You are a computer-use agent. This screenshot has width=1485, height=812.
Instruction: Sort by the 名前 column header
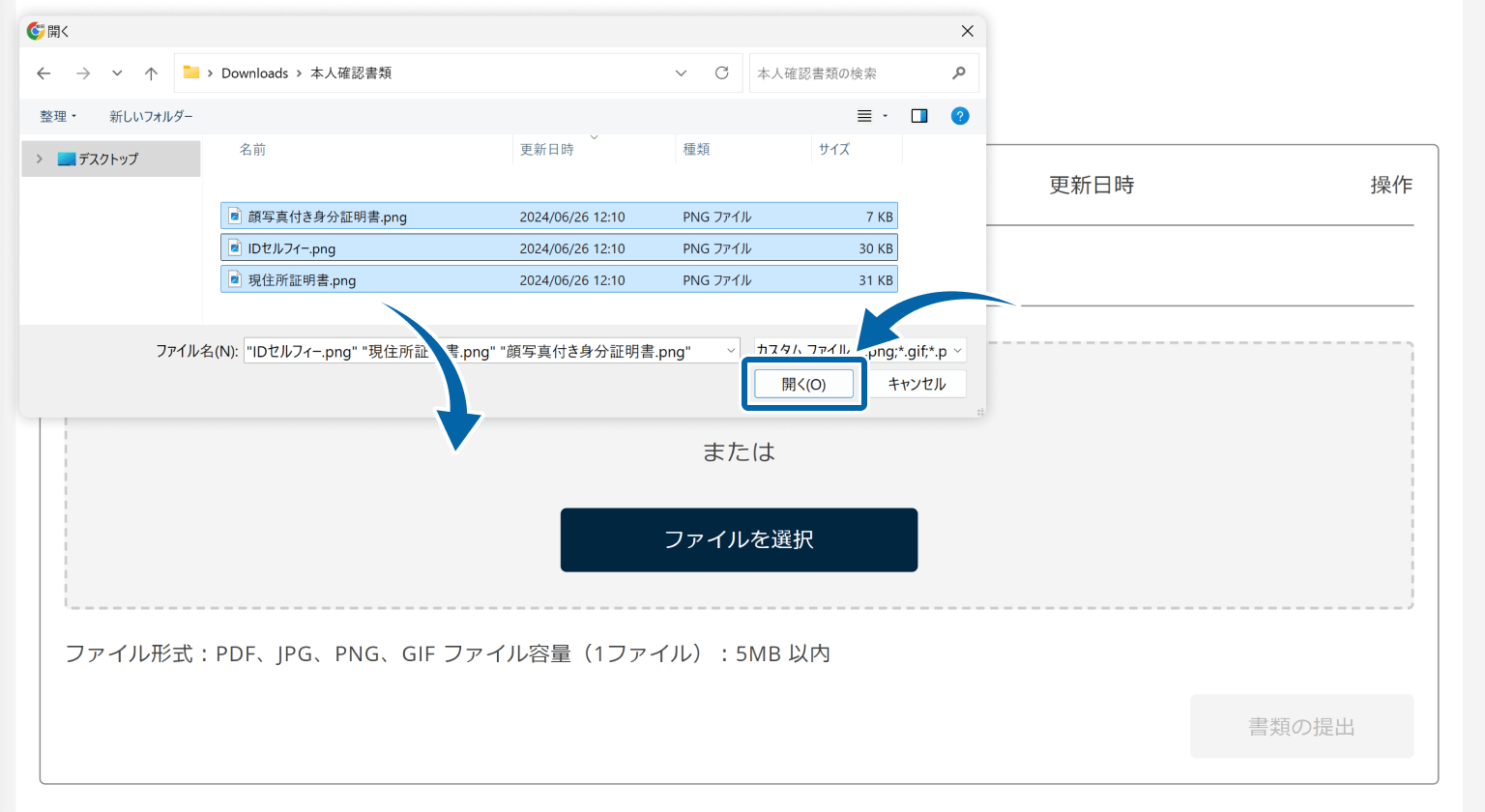coord(253,149)
